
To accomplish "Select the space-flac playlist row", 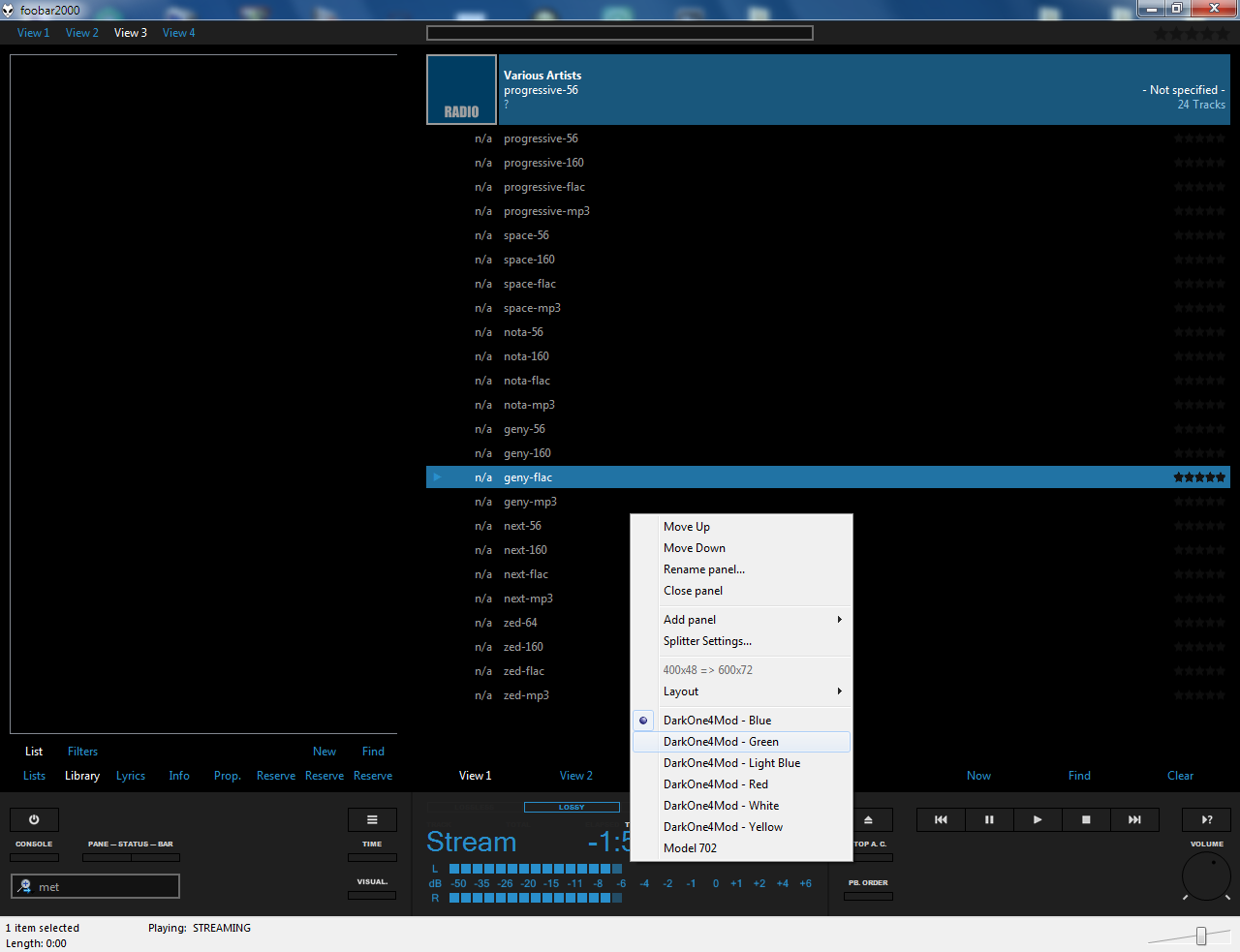I will [828, 284].
